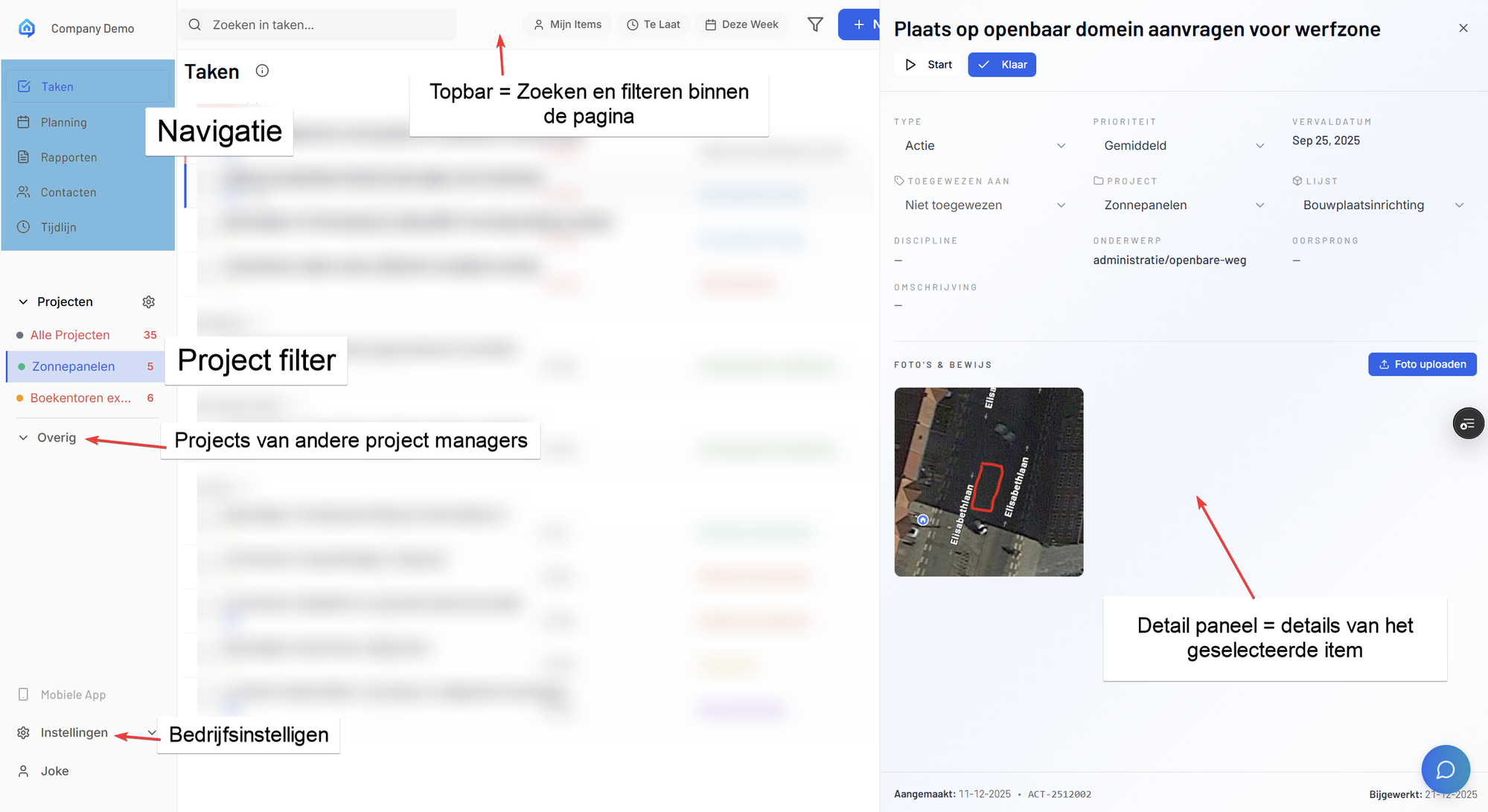Click the info icon next to Taken heading

coord(262,71)
